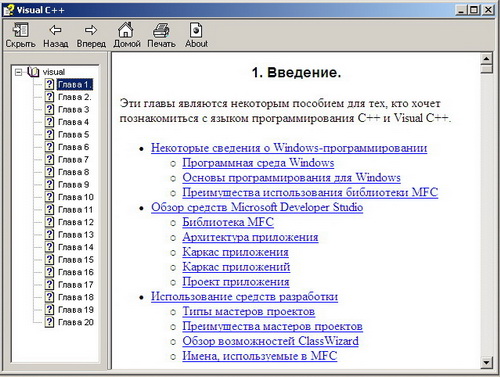This screenshot has height=377, width=500.
Task: Open Глава 17 topic
Action: [x=76, y=285]
